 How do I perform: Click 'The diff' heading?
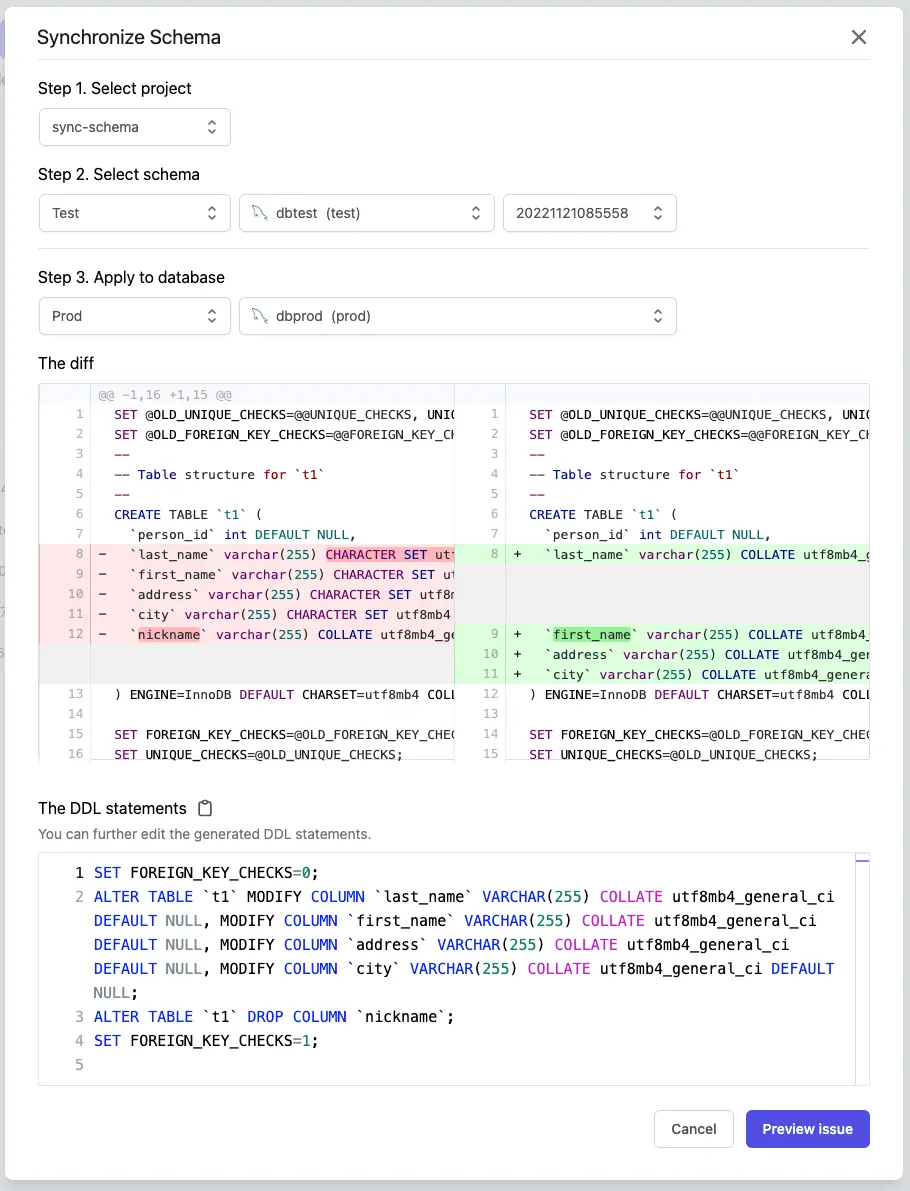66,363
